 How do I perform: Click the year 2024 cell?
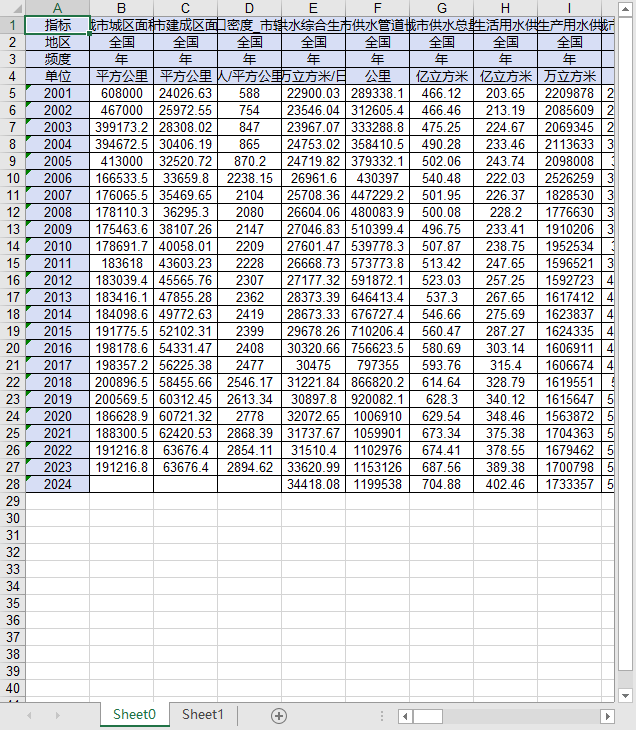pyautogui.click(x=57, y=484)
